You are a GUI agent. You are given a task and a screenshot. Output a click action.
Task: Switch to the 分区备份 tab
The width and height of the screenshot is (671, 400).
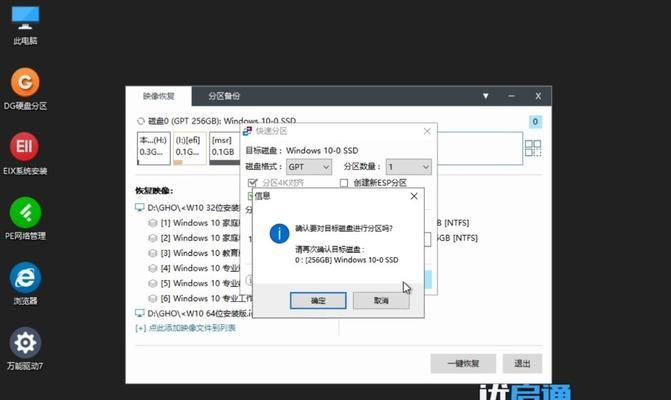[x=224, y=96]
